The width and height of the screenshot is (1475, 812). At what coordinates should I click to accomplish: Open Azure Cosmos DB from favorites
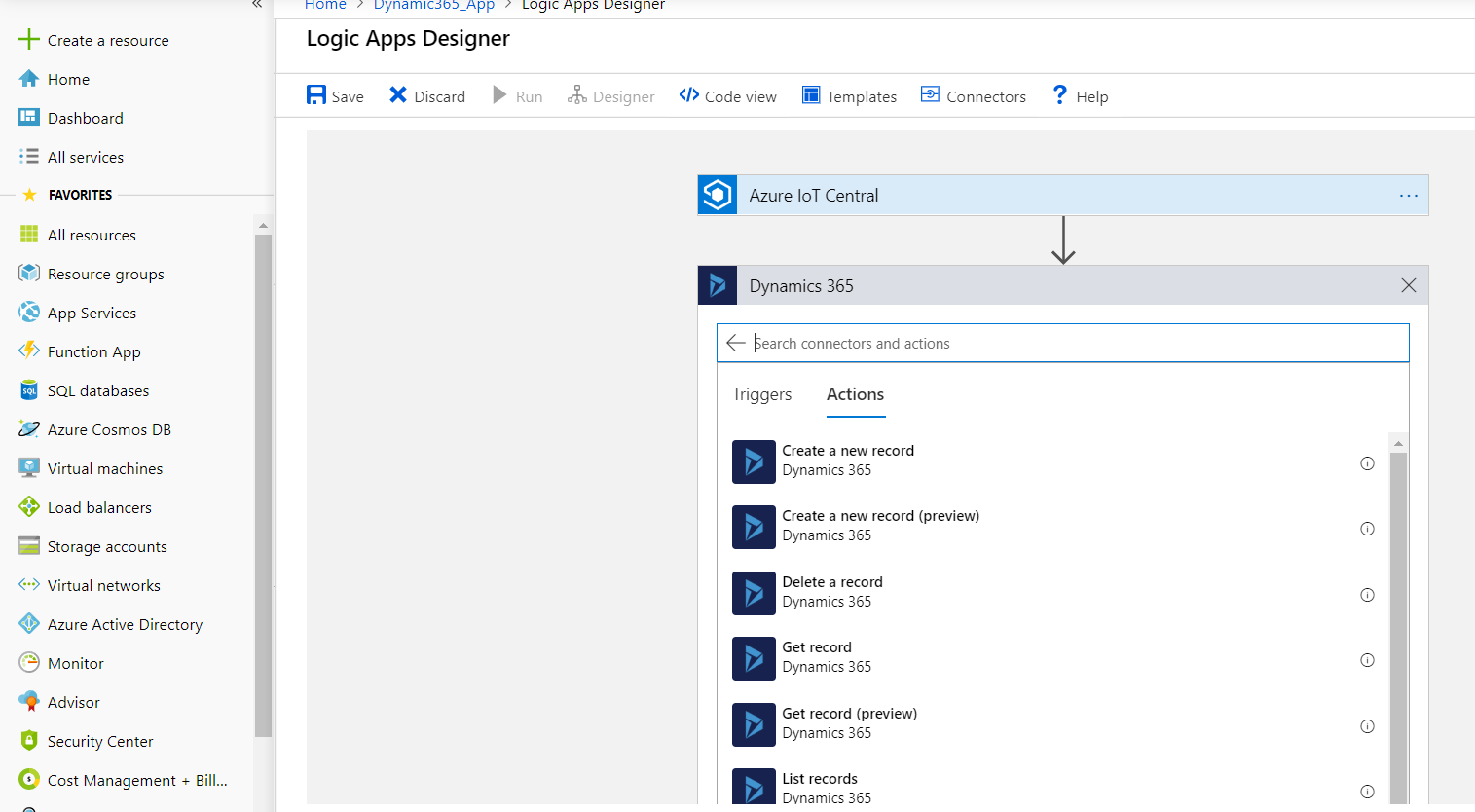pyautogui.click(x=109, y=429)
